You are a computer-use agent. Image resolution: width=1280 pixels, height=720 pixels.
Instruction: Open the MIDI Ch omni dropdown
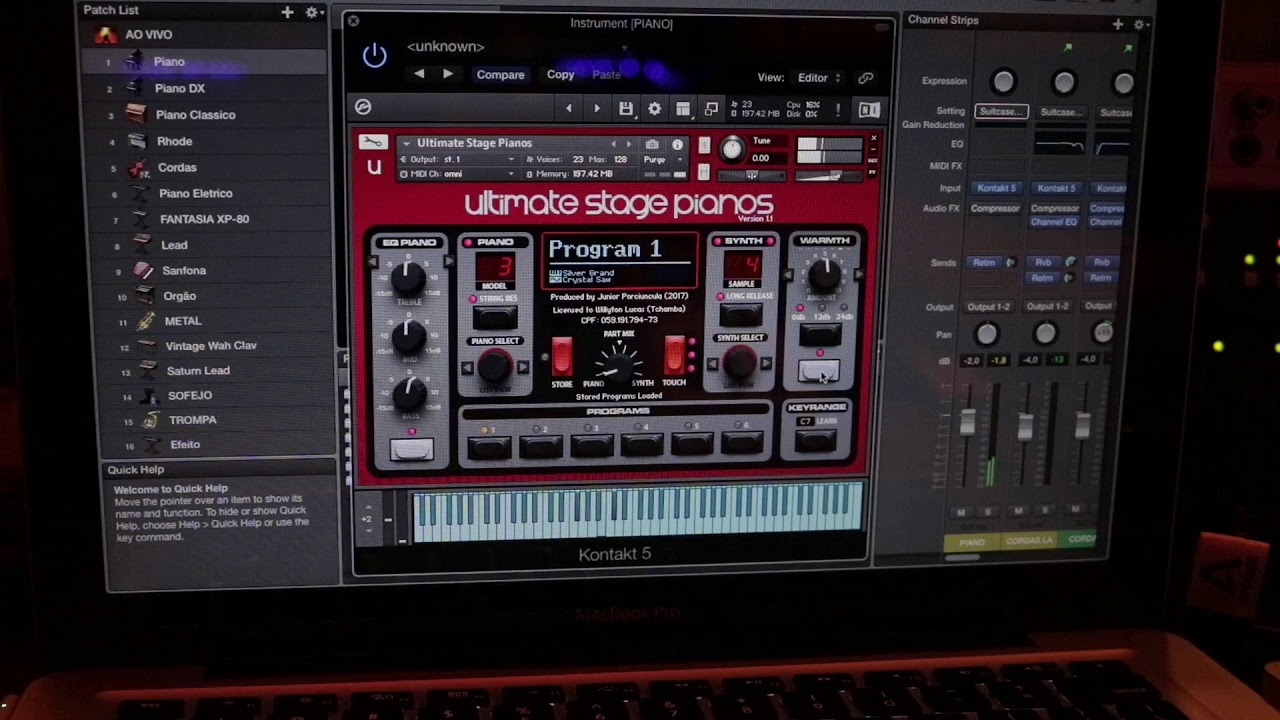459,174
